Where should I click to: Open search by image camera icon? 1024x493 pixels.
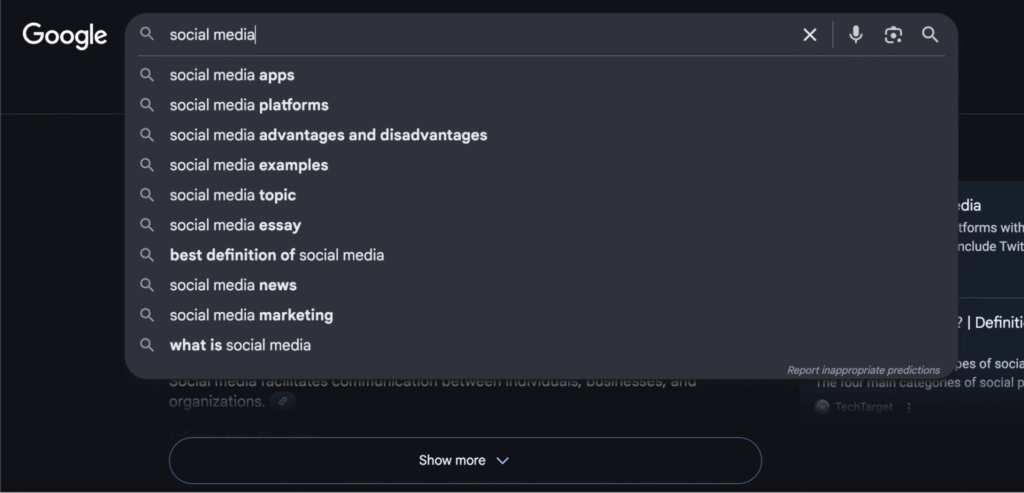(x=893, y=35)
